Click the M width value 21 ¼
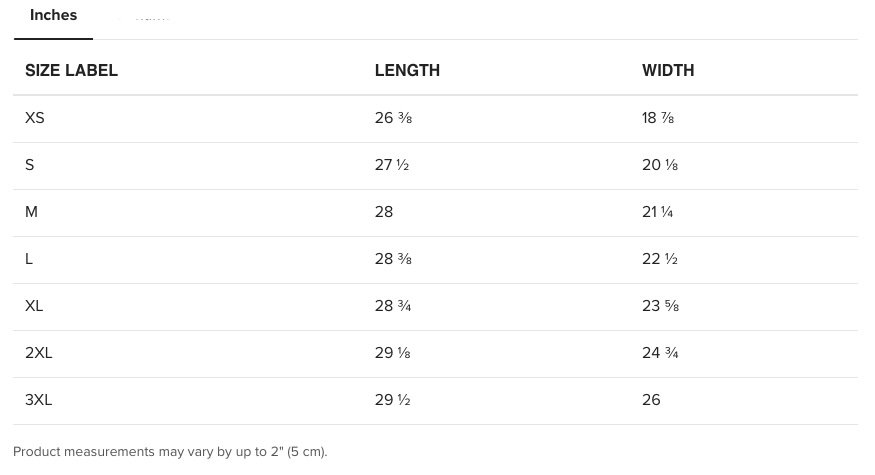 pos(657,212)
